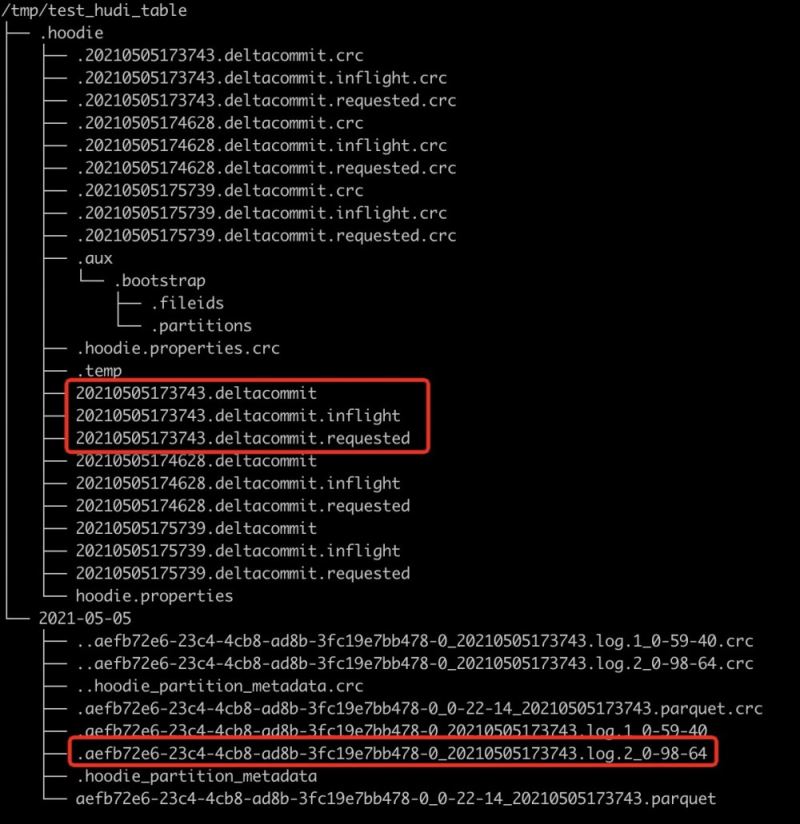Click the .partitions entry

[x=201, y=326]
